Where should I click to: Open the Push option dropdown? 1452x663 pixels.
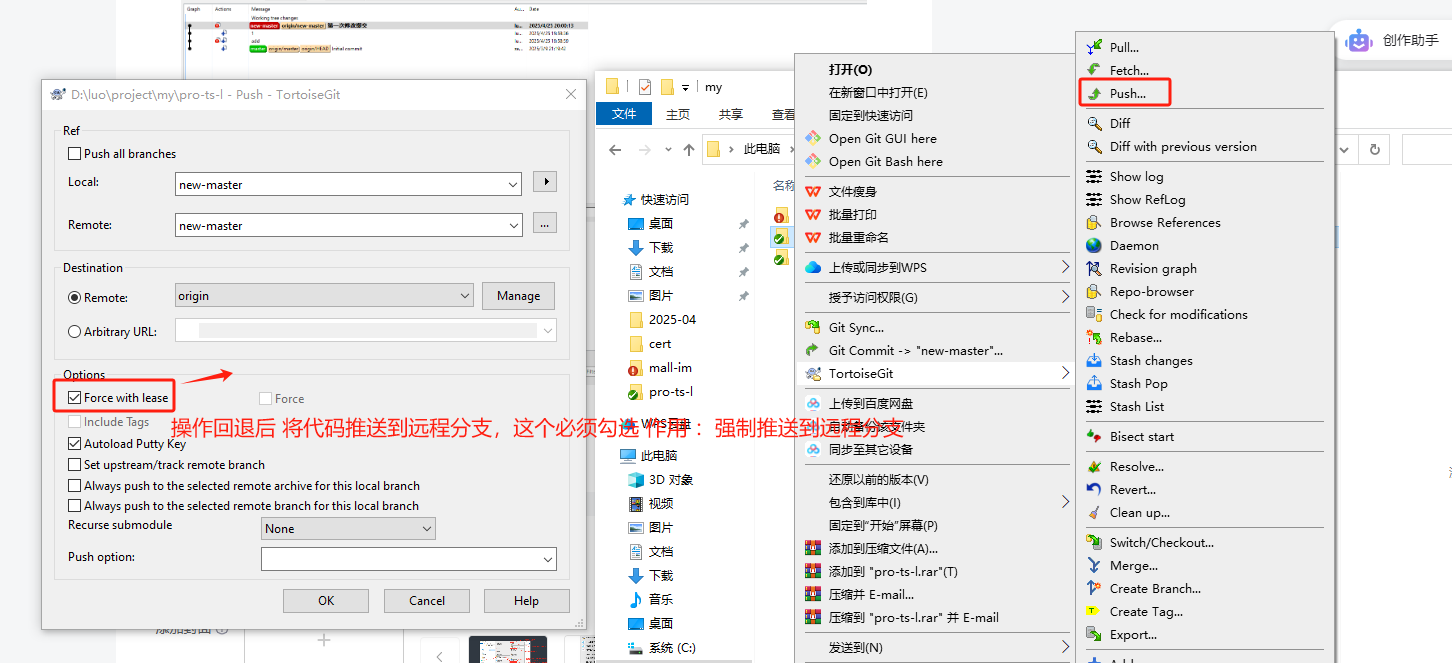(x=548, y=559)
